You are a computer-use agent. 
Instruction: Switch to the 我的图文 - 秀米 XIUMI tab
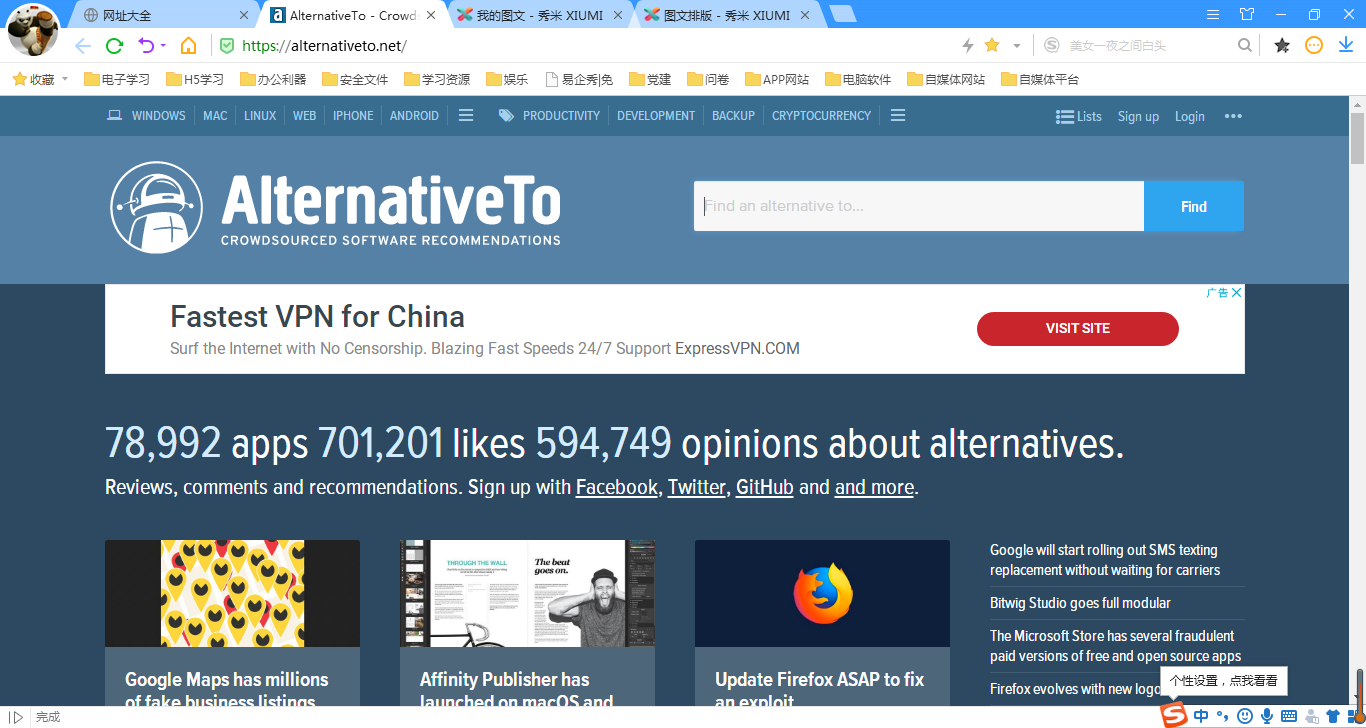coord(541,15)
